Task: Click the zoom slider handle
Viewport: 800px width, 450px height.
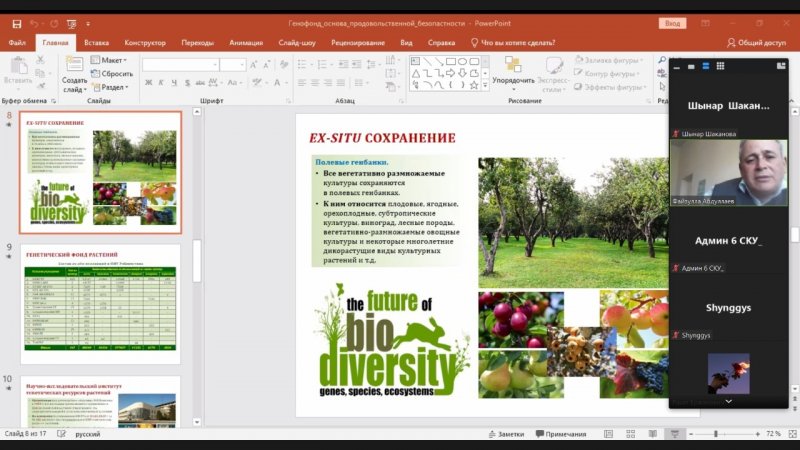Action: coord(716,434)
